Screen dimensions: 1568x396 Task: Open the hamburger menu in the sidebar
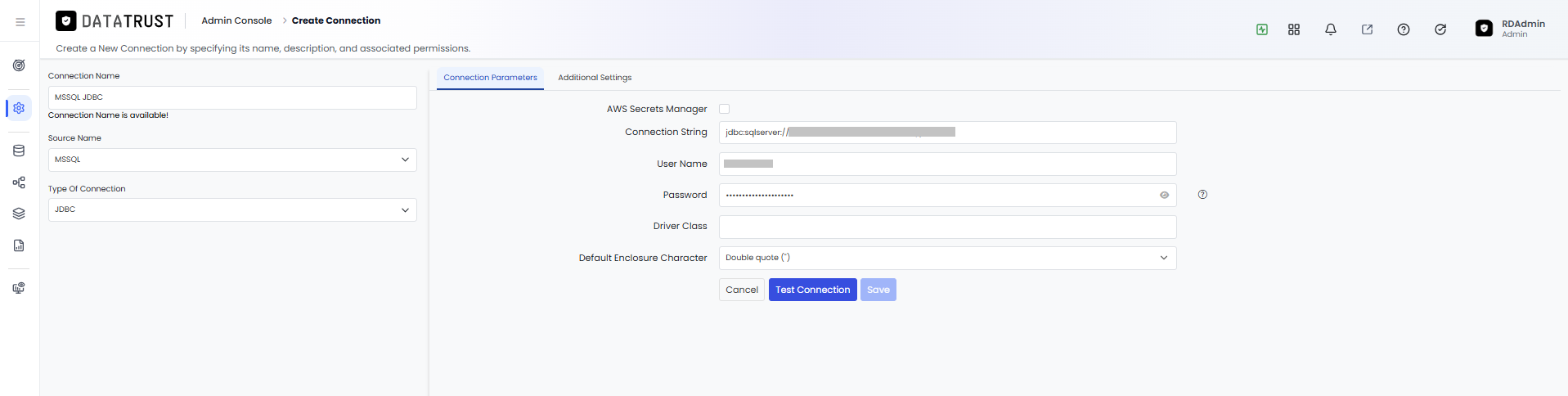[20, 22]
